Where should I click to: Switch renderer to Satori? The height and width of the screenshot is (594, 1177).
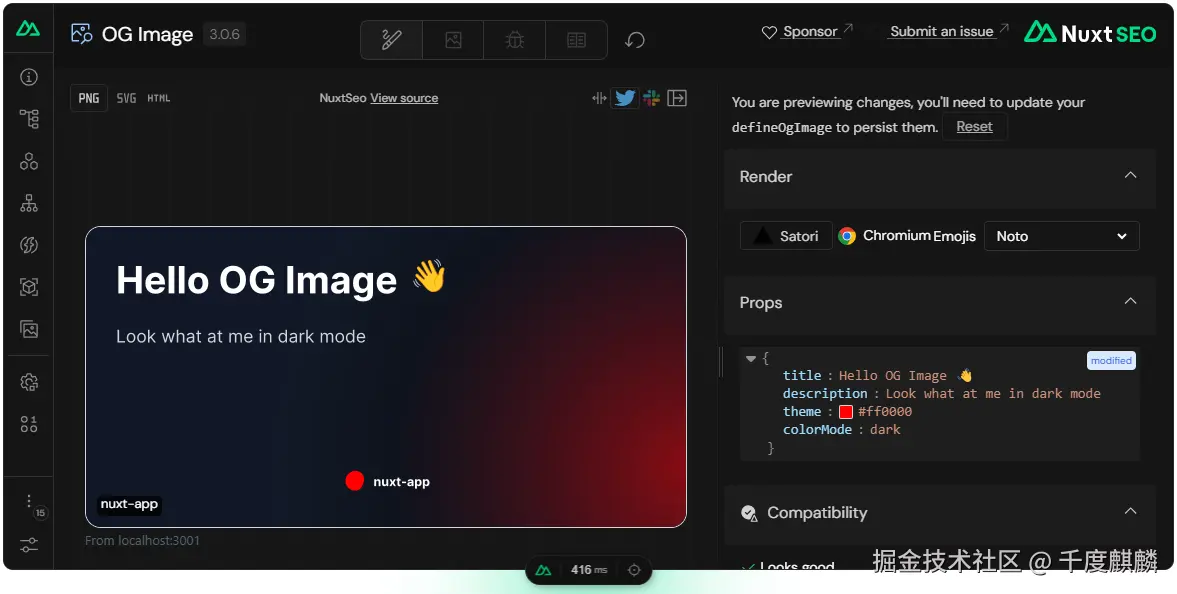(x=785, y=235)
